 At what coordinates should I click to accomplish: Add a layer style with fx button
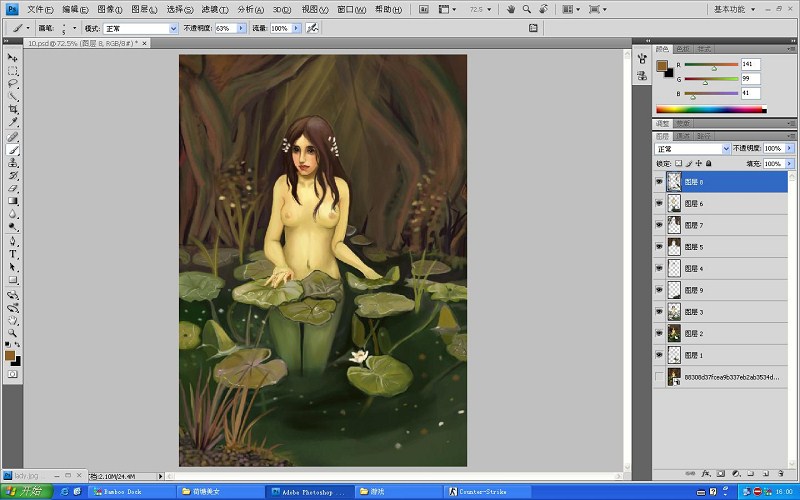point(705,472)
